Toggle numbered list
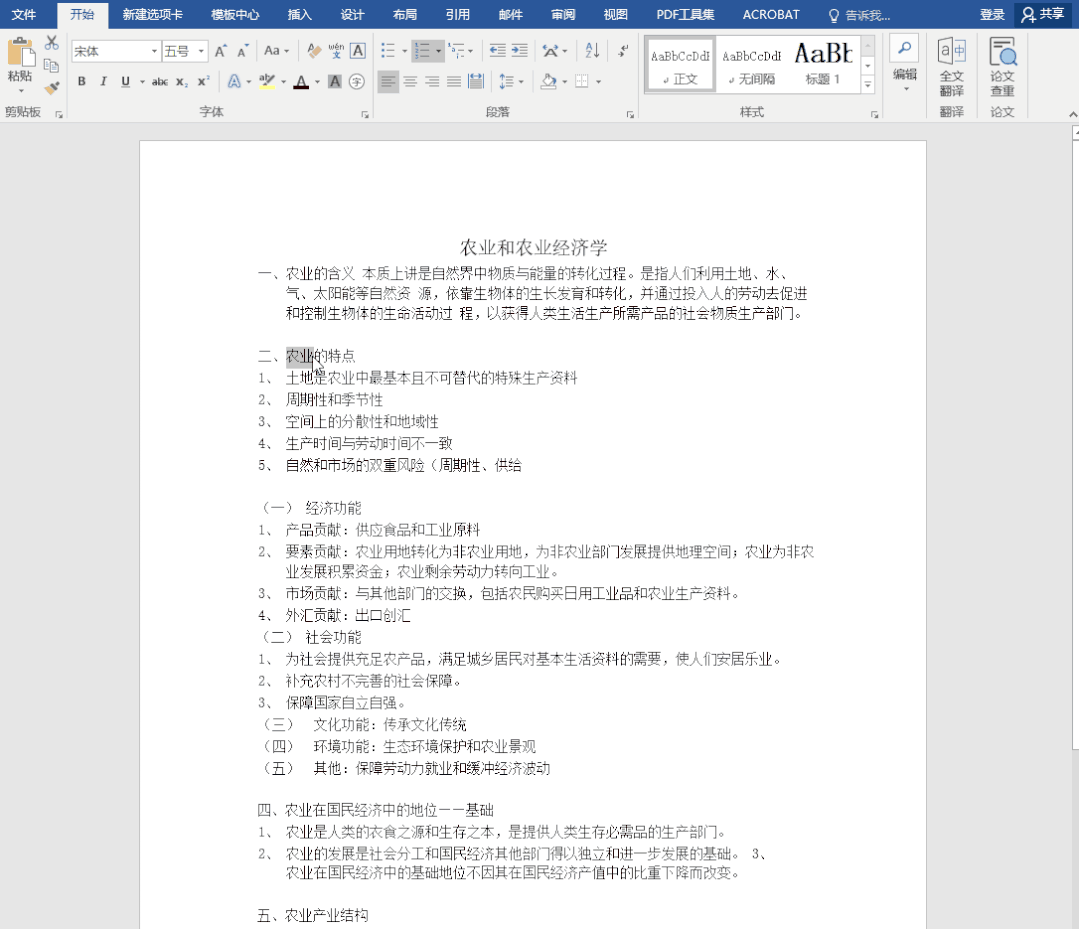Viewport: 1079px width, 929px height. 422,50
